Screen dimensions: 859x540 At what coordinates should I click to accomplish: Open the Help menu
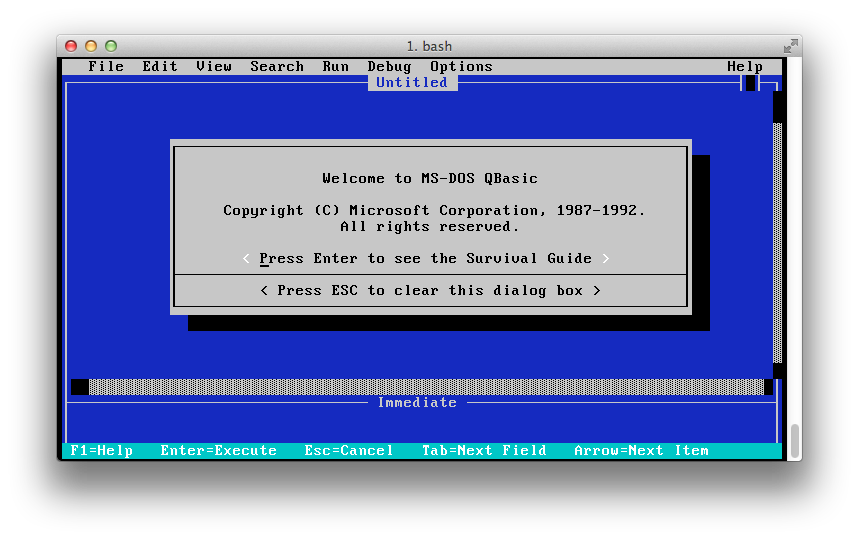[x=745, y=66]
